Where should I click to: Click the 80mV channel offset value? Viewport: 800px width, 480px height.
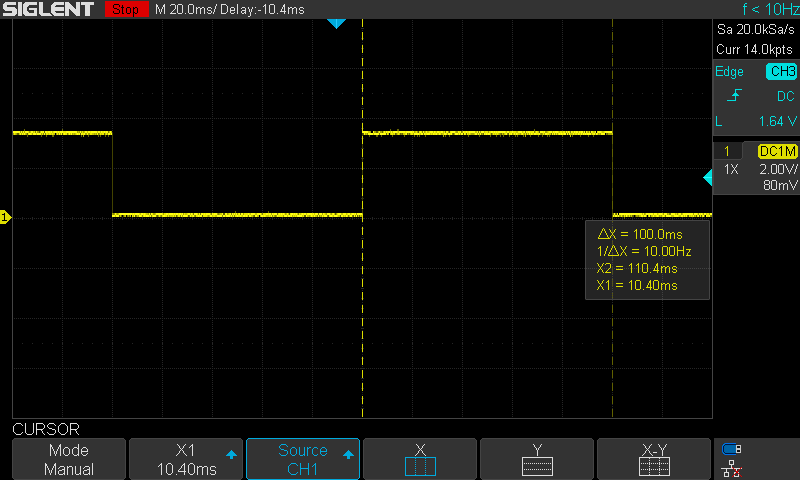[780, 185]
